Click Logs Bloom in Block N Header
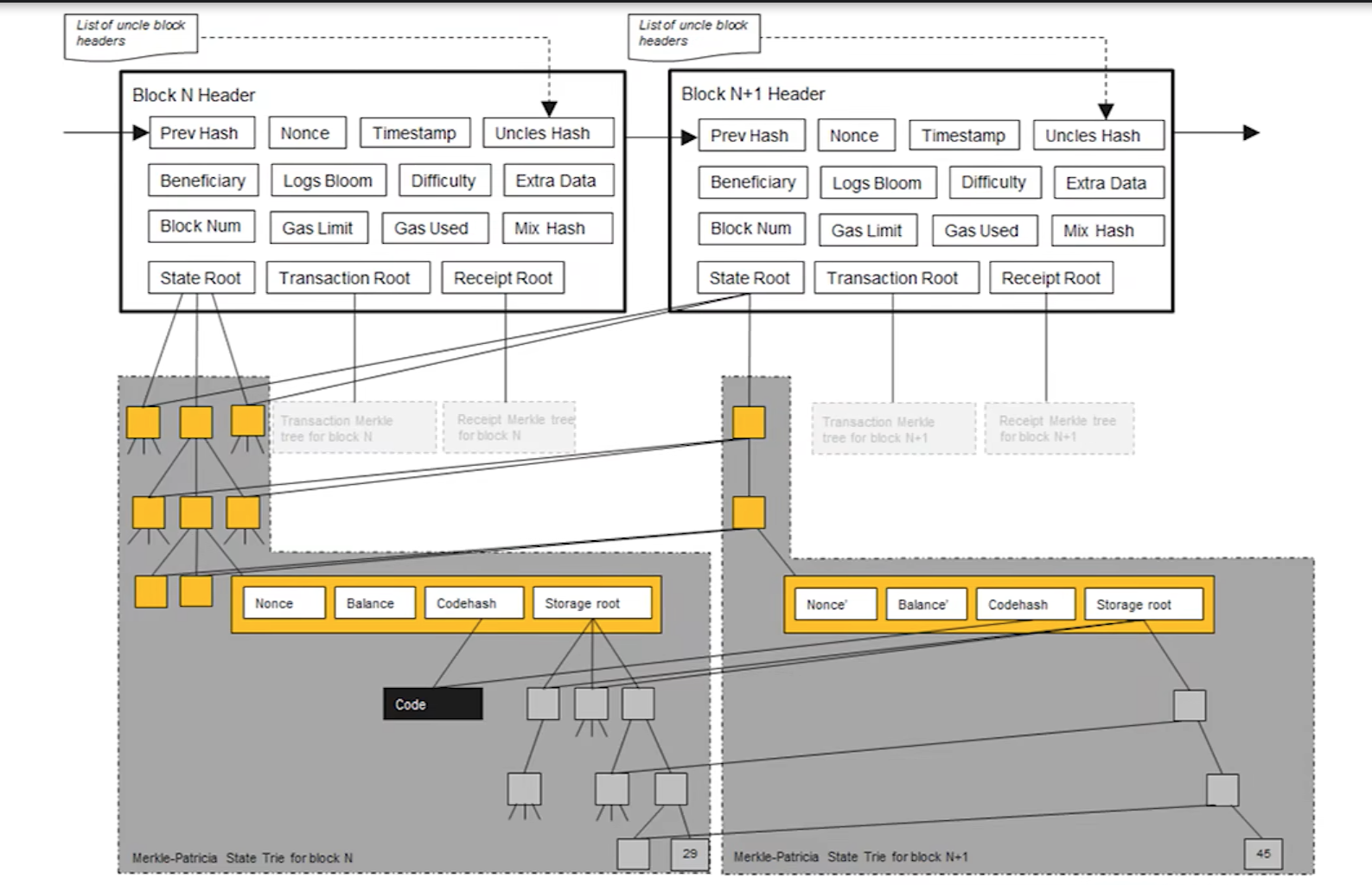The width and height of the screenshot is (1372, 885). (329, 181)
